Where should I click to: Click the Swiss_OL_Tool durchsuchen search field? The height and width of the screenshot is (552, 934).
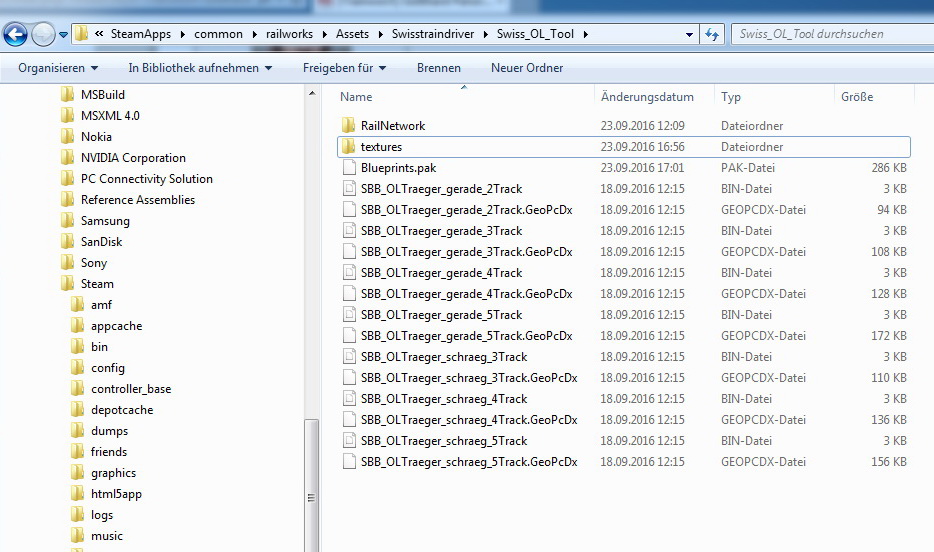pyautogui.click(x=832, y=34)
